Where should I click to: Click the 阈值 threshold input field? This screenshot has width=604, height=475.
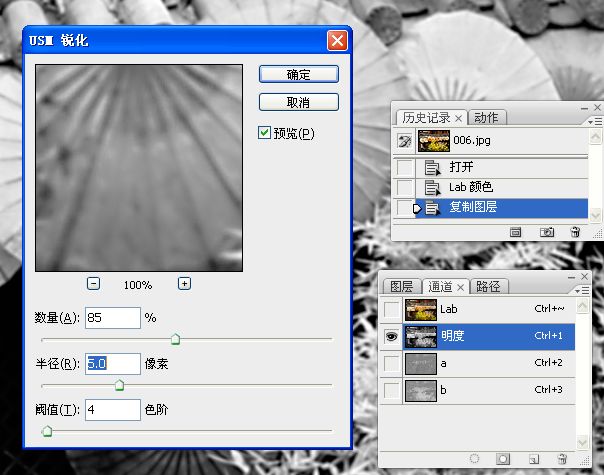(x=112, y=410)
